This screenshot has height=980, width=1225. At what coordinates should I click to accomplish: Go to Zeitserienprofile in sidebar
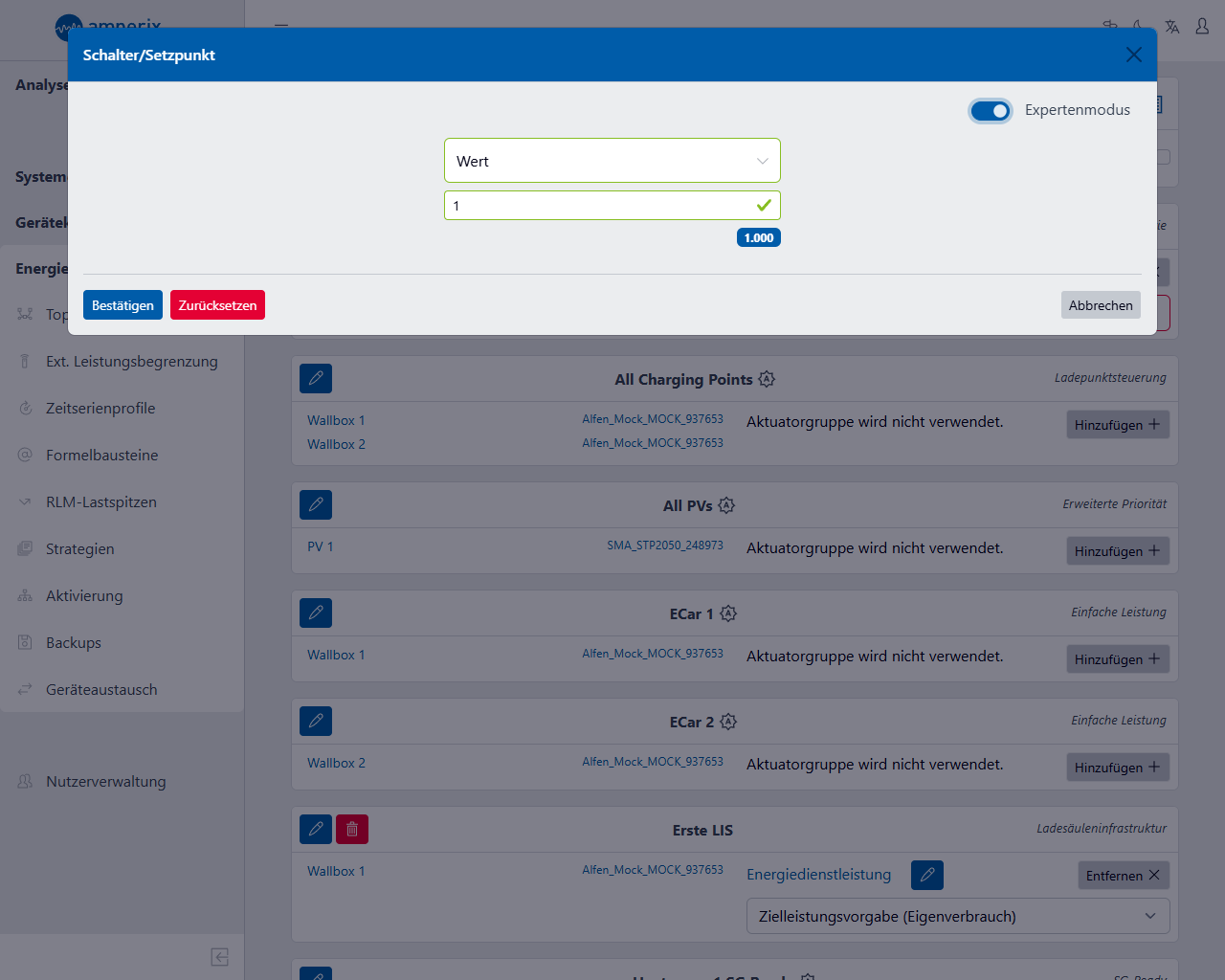tap(100, 409)
